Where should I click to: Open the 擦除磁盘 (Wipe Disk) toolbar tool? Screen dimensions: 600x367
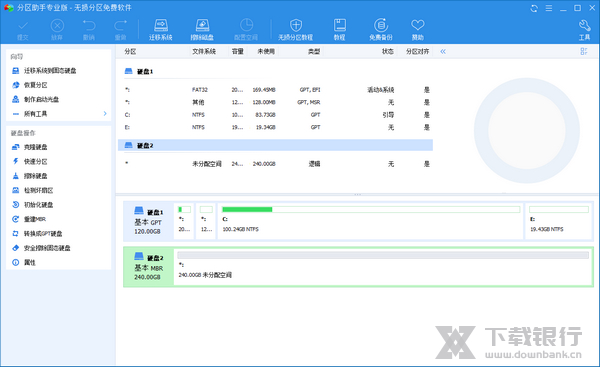coord(202,29)
